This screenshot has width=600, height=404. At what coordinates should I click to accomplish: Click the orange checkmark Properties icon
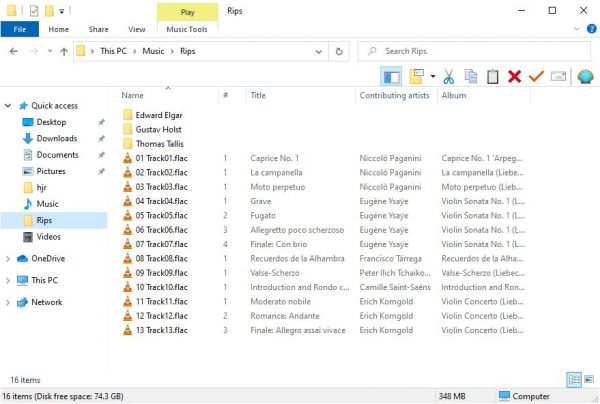536,77
